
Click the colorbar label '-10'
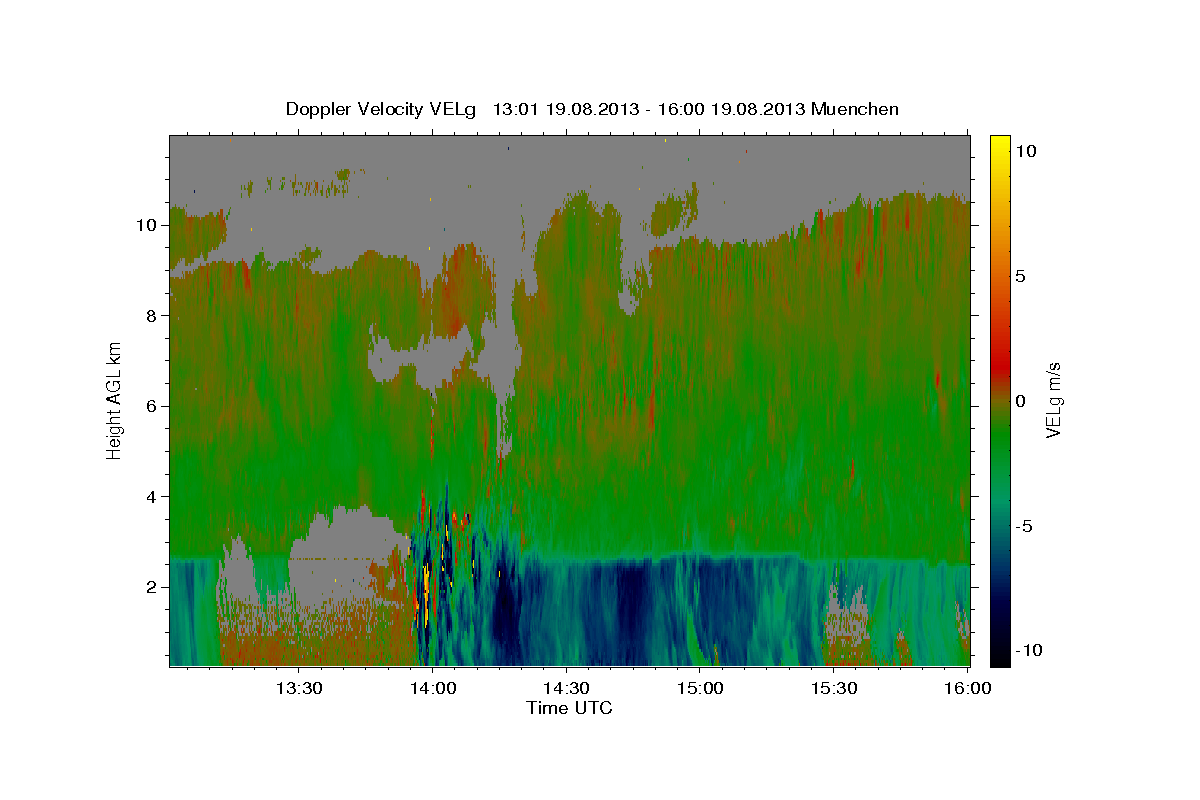click(x=1027, y=651)
